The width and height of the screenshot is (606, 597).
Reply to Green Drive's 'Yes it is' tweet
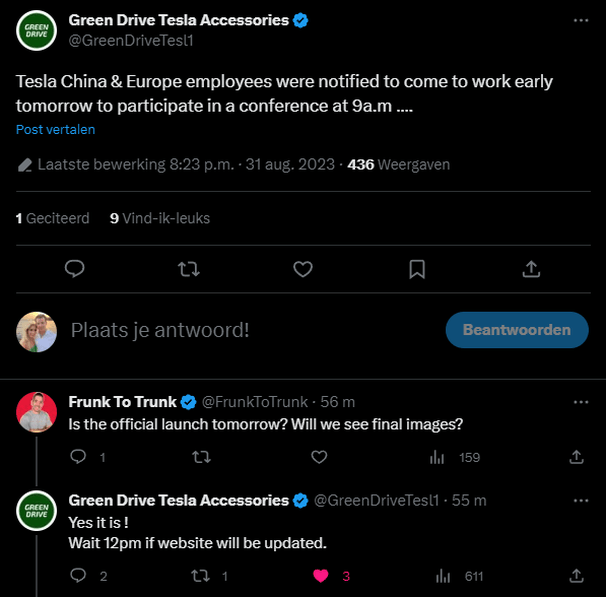pyautogui.click(x=79, y=575)
